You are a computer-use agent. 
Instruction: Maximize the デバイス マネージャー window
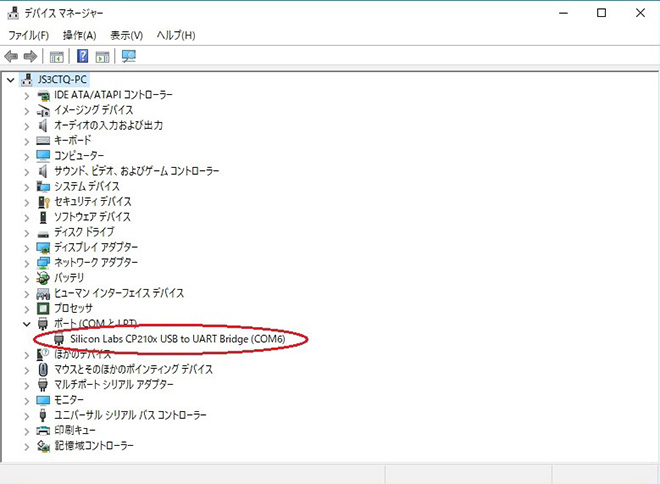coord(601,13)
